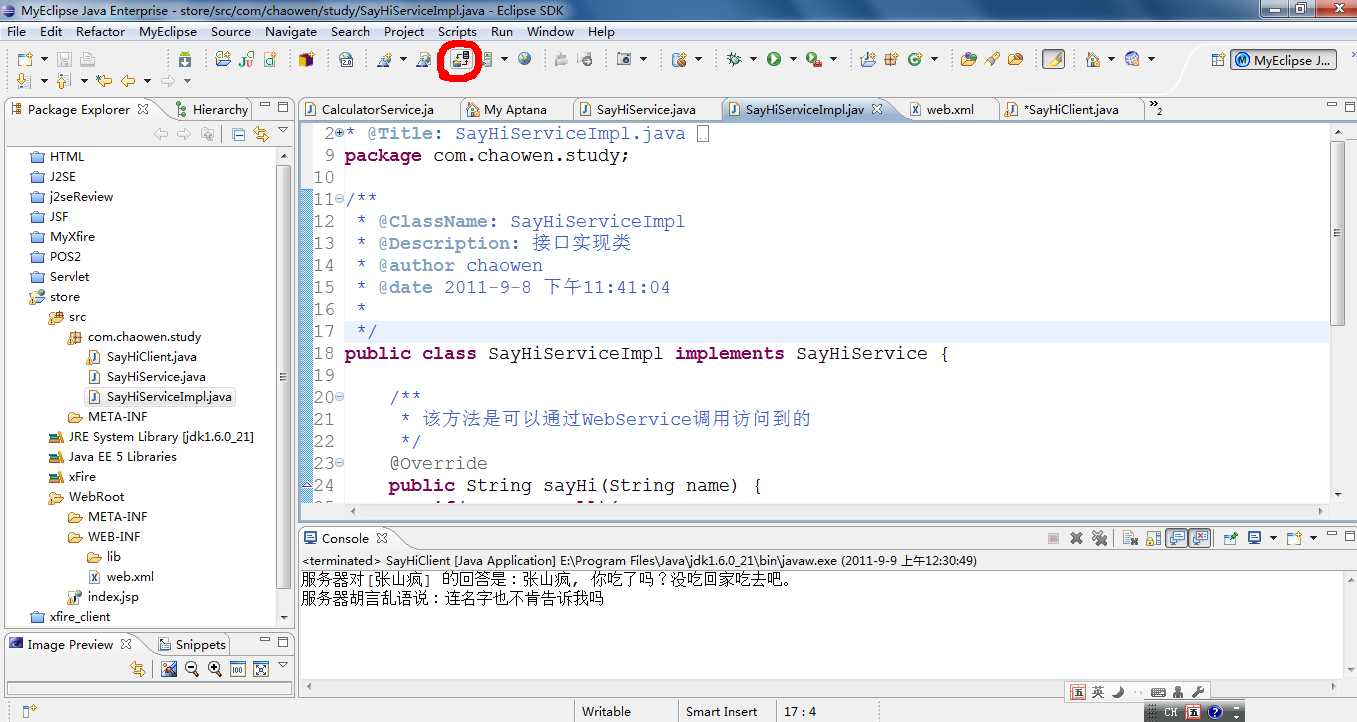Toggle Show Console When Standard Error Changes
1357x722 pixels.
click(1200, 538)
